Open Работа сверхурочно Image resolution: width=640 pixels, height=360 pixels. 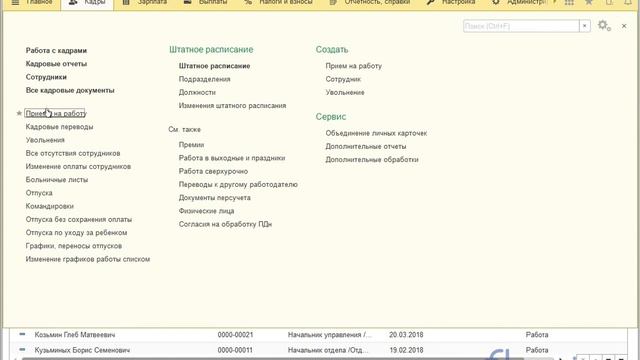(213, 171)
